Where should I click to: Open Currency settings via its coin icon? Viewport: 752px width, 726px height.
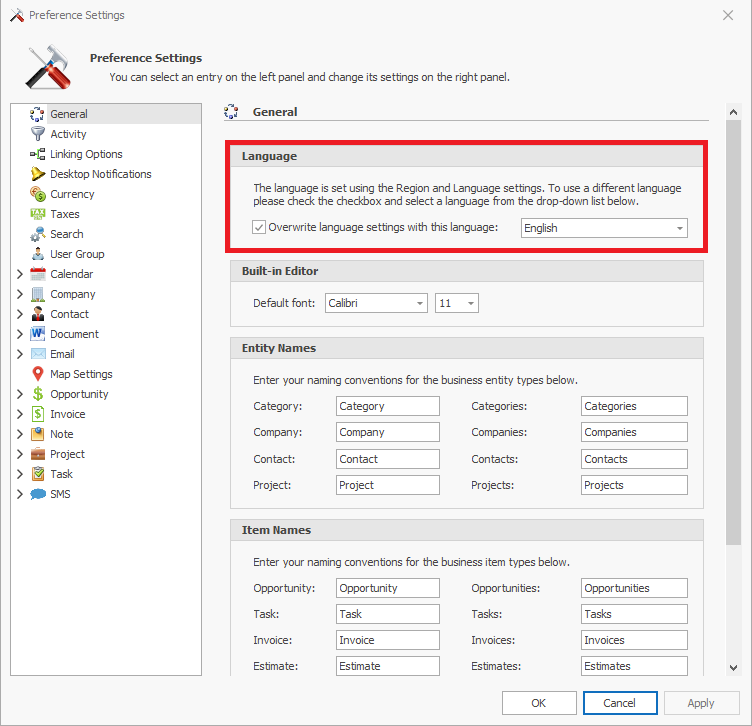point(38,194)
